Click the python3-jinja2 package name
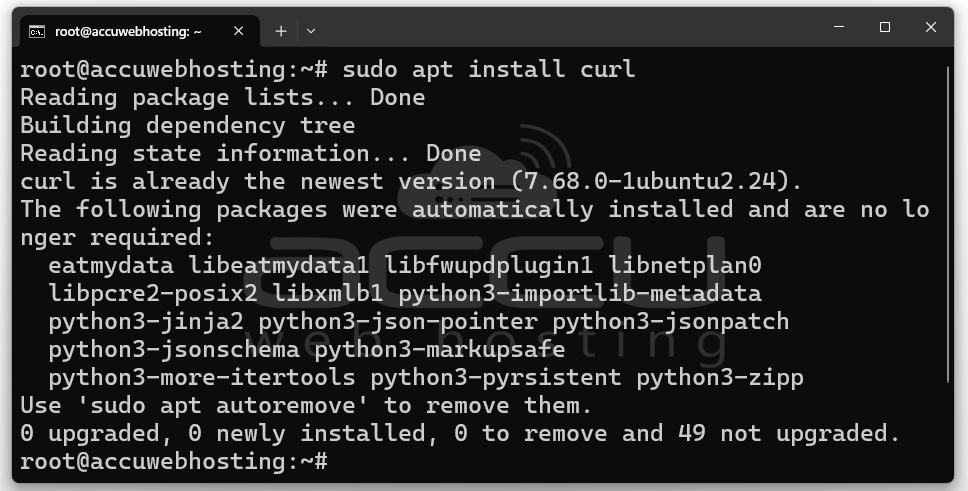 pos(146,321)
